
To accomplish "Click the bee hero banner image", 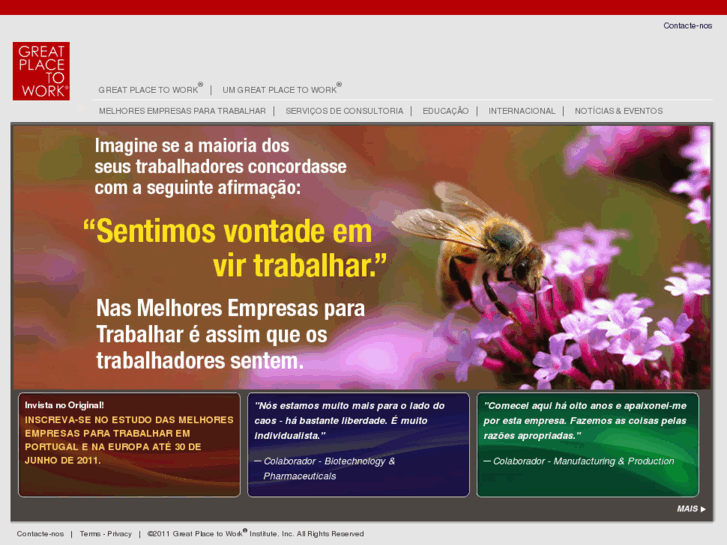I will tap(362, 257).
